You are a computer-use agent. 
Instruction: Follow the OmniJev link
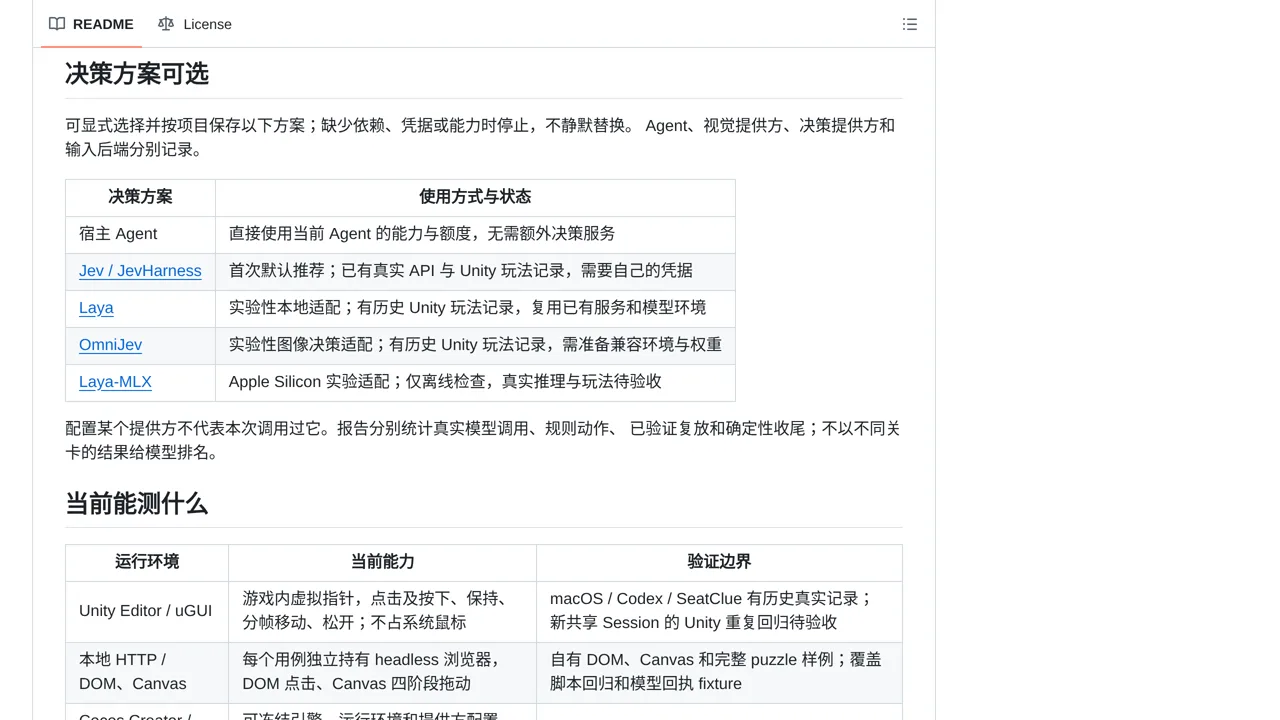coord(110,345)
